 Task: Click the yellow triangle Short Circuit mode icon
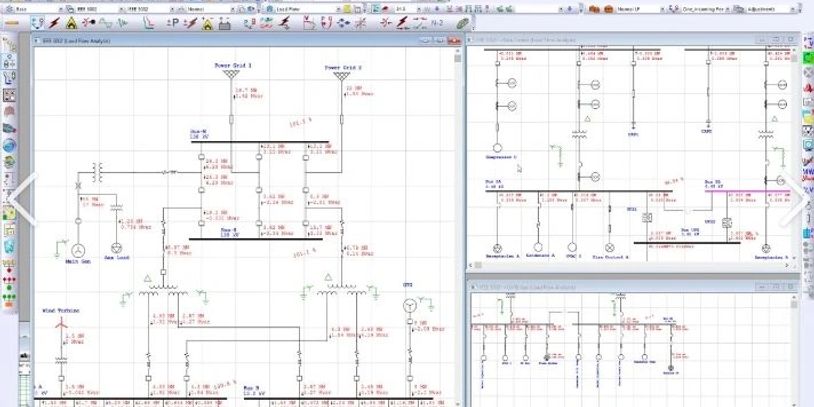72,23
